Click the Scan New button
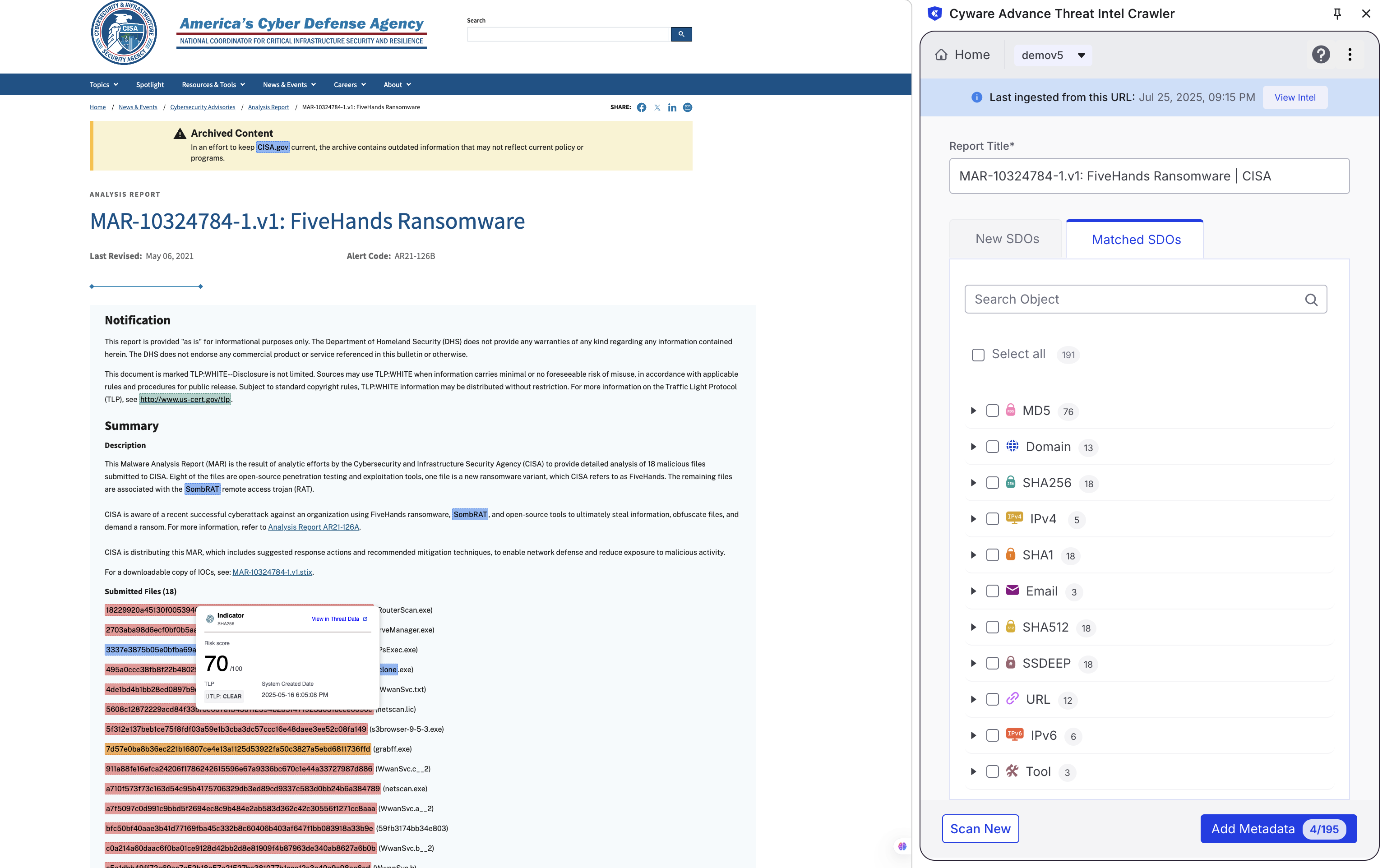Screen dimensions: 1387x868 980,828
